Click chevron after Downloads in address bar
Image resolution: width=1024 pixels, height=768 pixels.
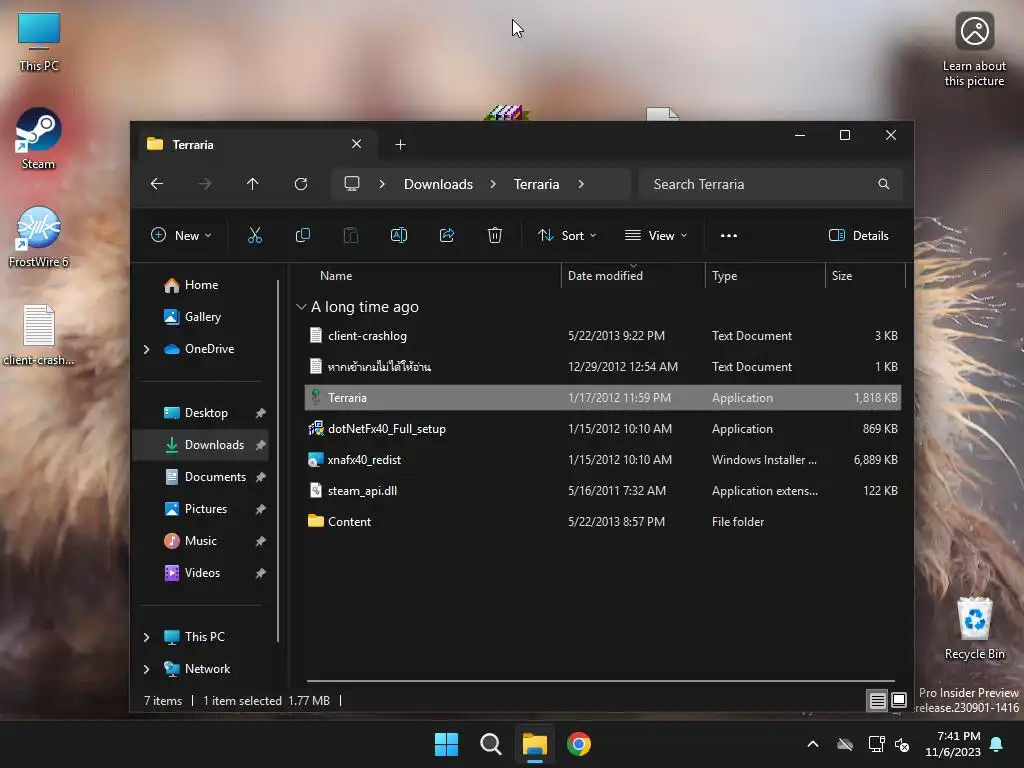click(493, 184)
